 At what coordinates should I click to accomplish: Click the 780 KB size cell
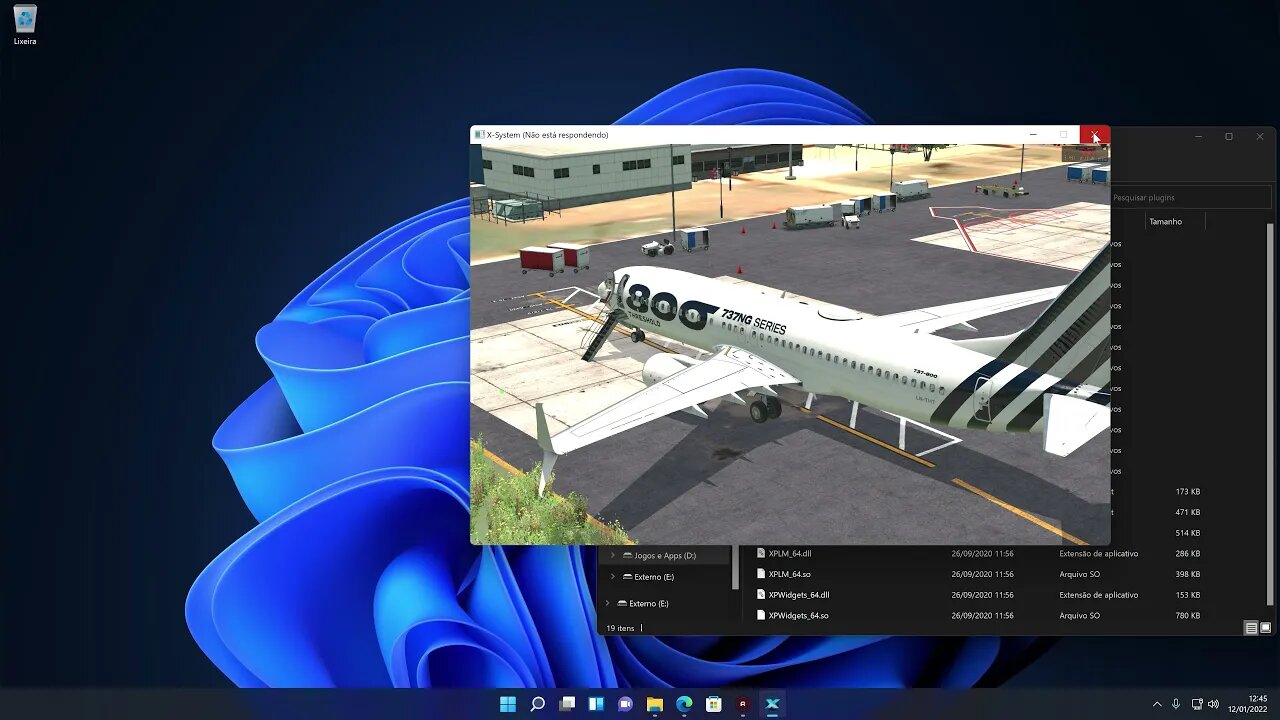[1188, 615]
